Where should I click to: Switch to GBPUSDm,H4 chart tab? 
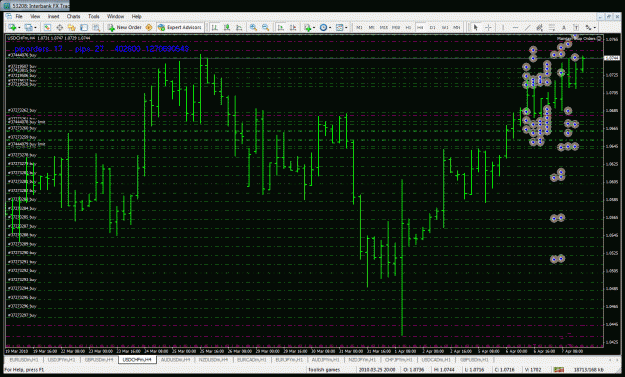tap(99, 359)
